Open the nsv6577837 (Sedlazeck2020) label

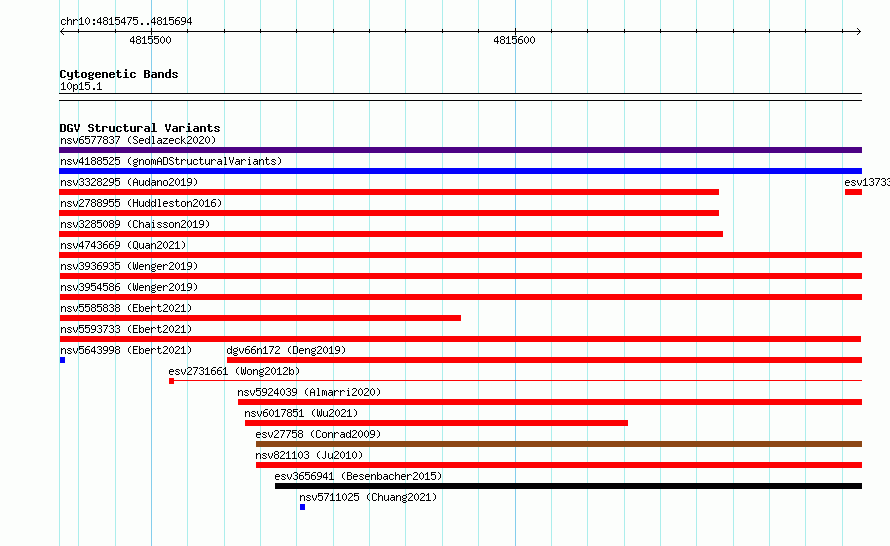[x=138, y=140]
